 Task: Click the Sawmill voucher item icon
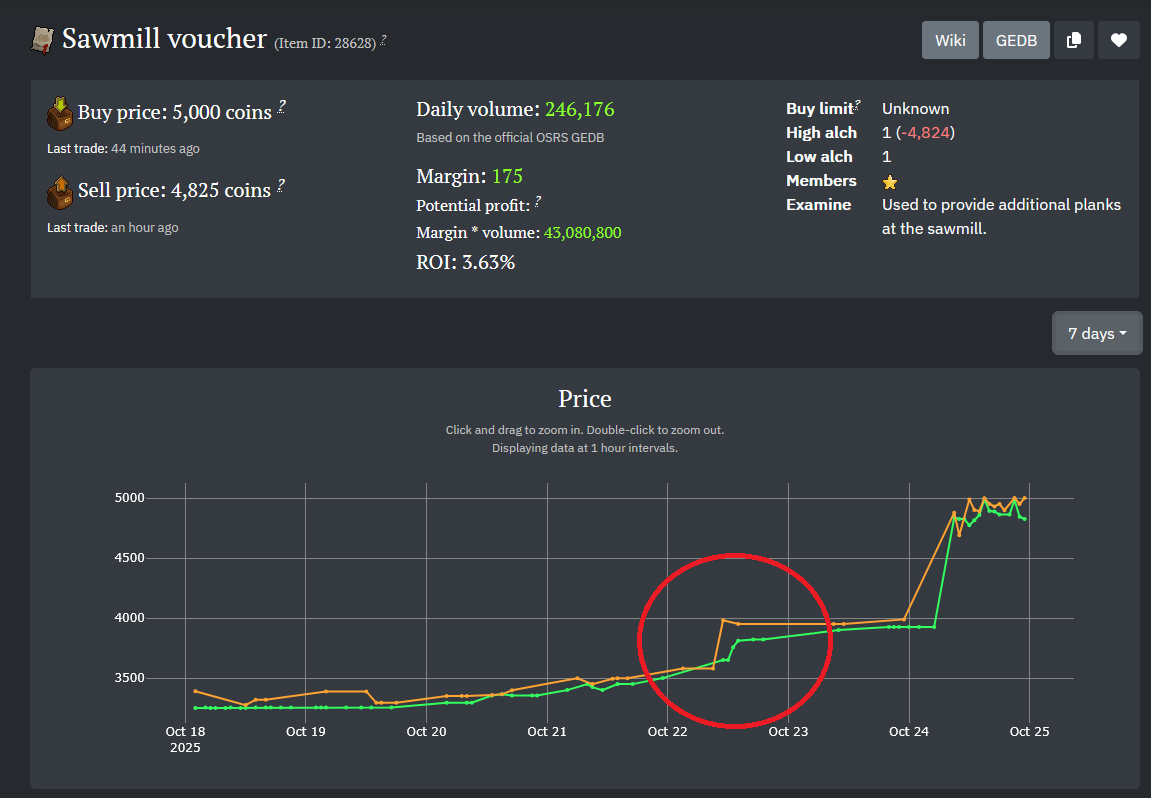[x=43, y=40]
